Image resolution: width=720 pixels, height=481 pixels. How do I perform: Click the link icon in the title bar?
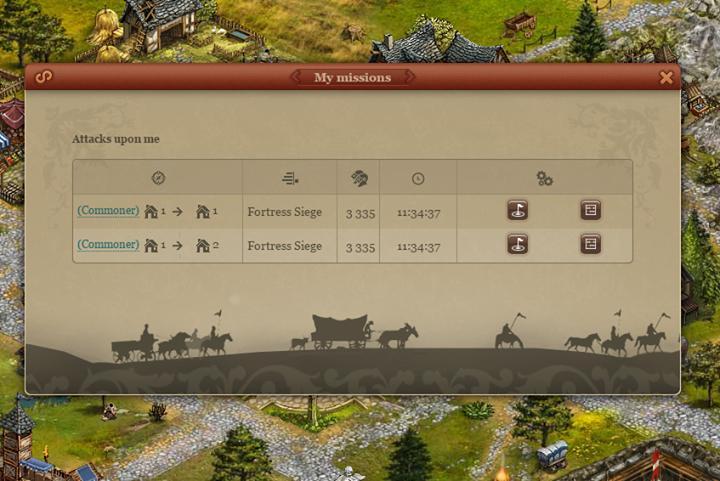(x=44, y=77)
